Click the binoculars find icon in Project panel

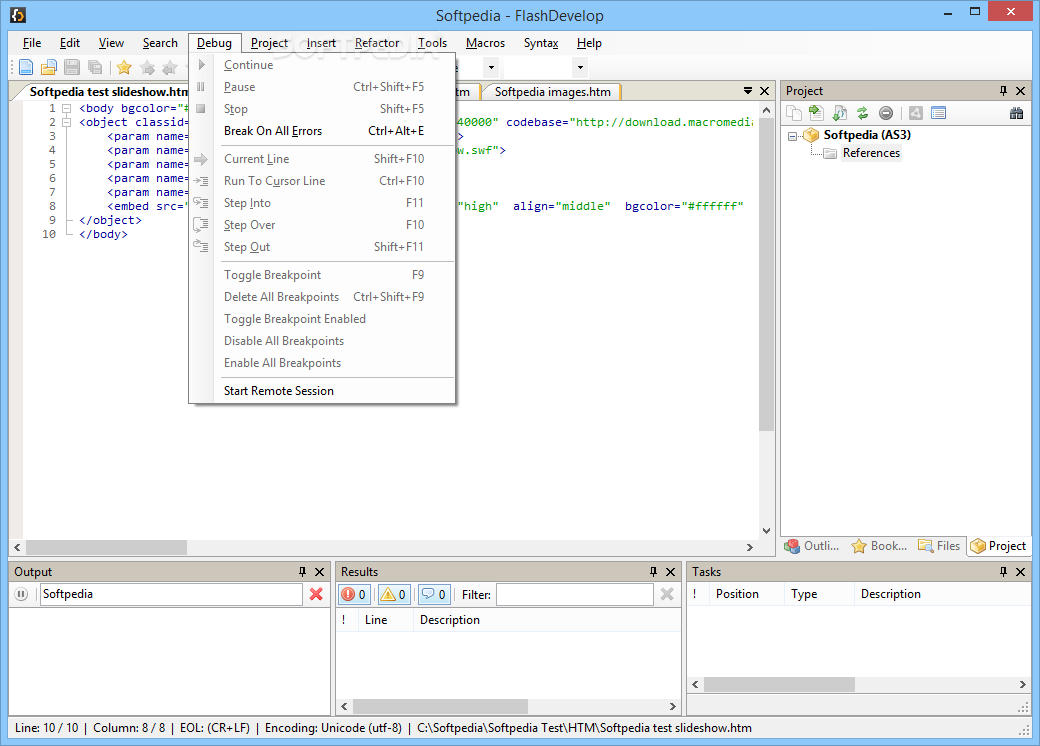click(1016, 113)
